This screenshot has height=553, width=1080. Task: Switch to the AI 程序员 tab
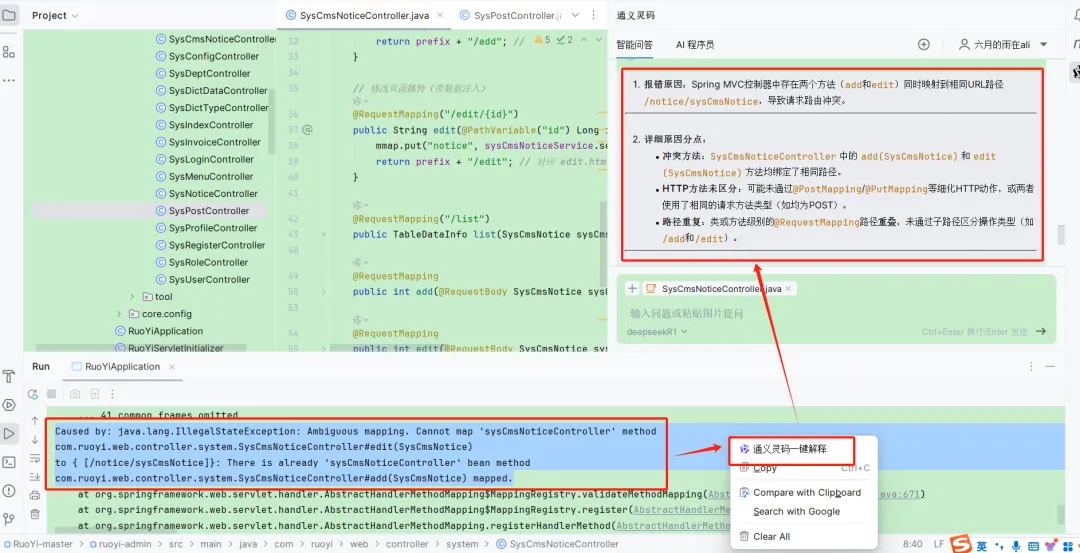pos(695,45)
